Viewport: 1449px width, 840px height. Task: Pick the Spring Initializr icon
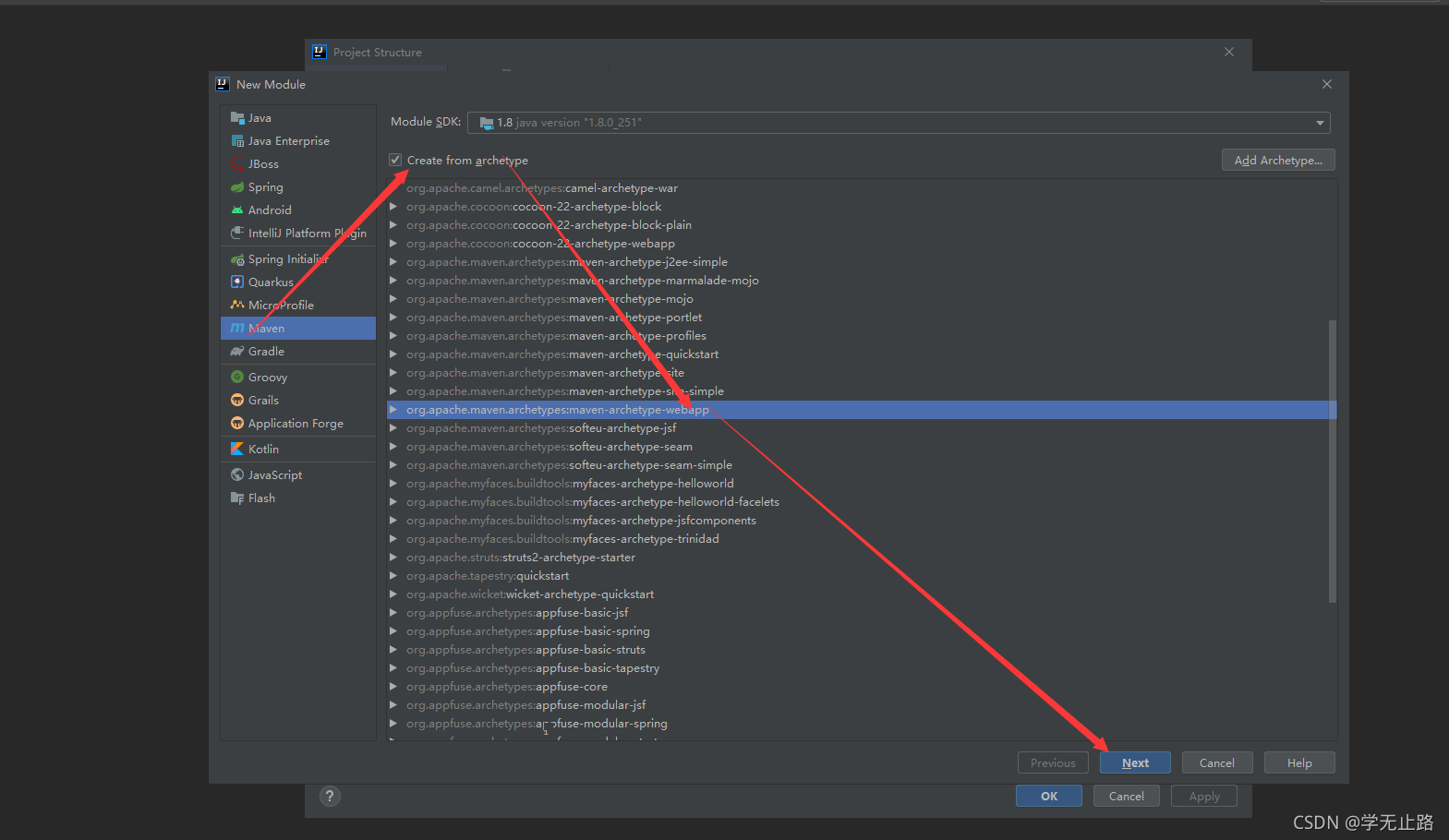pos(237,259)
